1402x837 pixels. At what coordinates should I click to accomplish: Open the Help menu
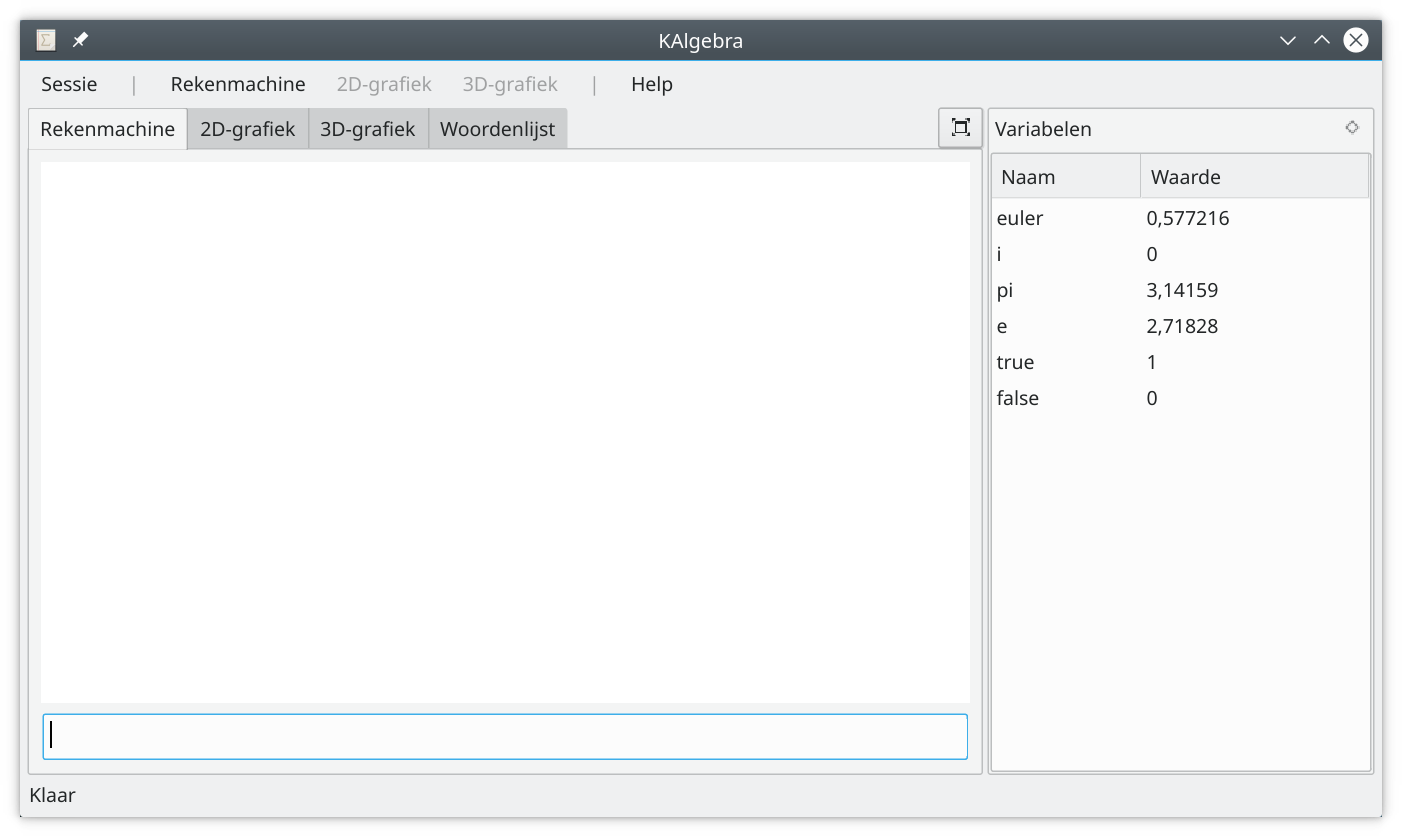click(x=652, y=84)
